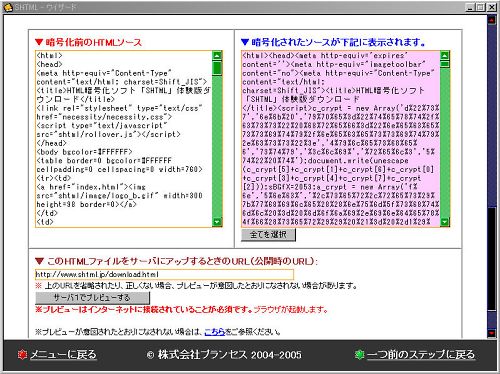Click the page scrollbar up arrow
Screen dimensions: 500x374
[492, 20]
